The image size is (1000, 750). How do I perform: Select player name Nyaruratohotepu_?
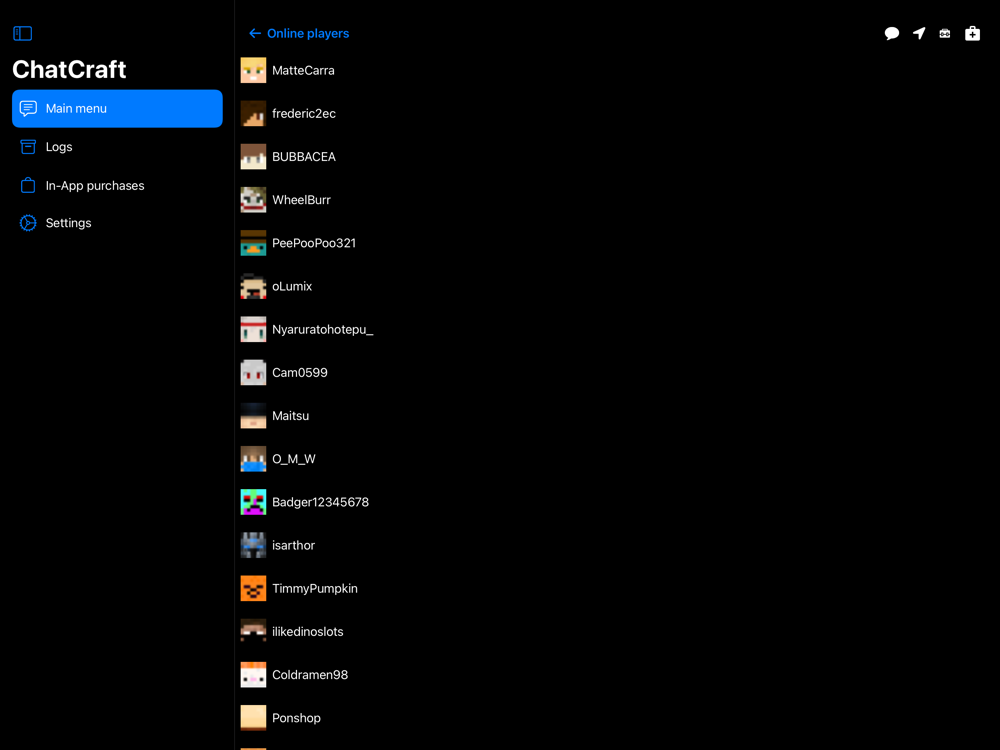tap(323, 330)
